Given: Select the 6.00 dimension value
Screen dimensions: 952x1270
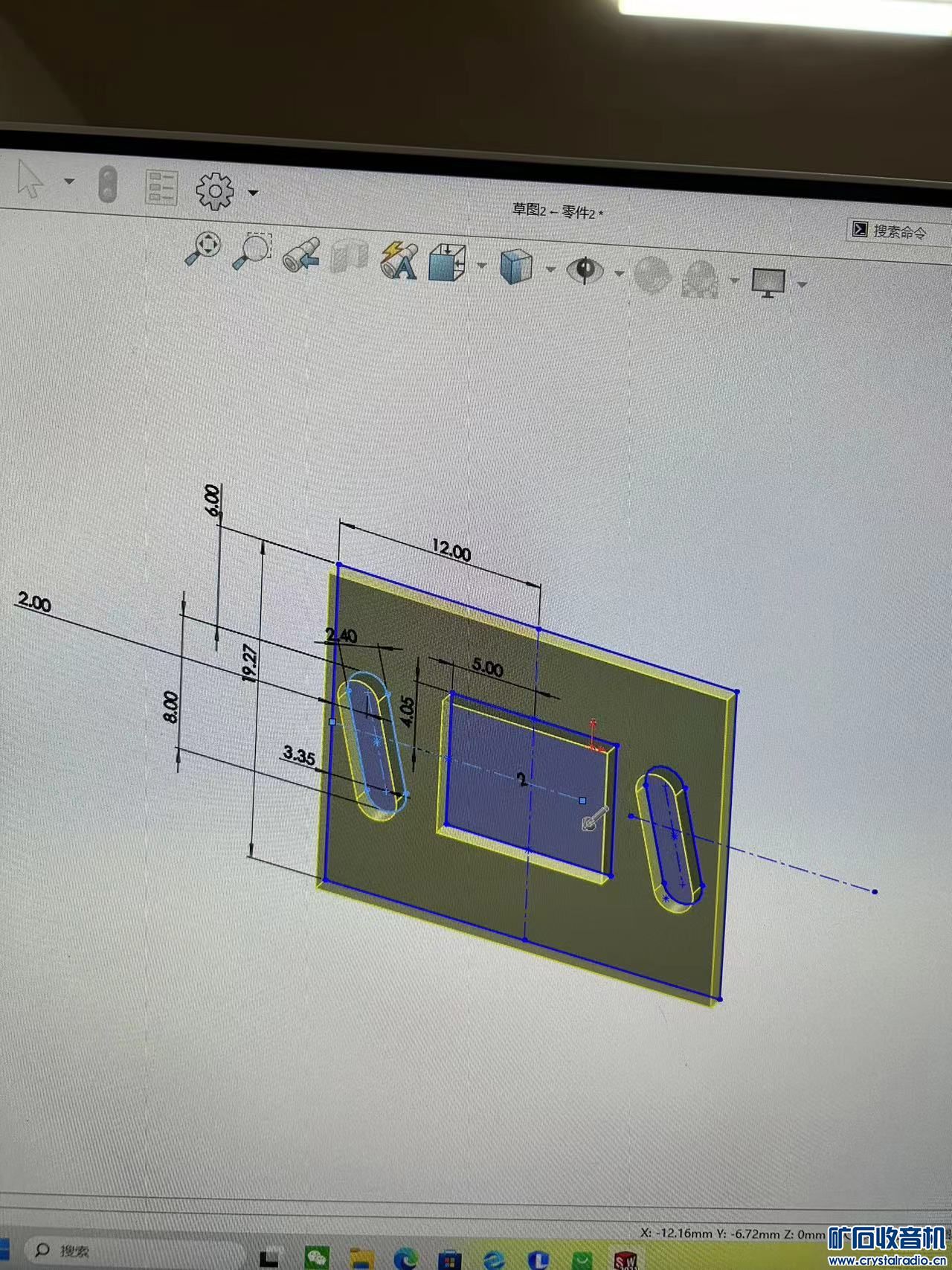Looking at the screenshot, I should [x=213, y=500].
